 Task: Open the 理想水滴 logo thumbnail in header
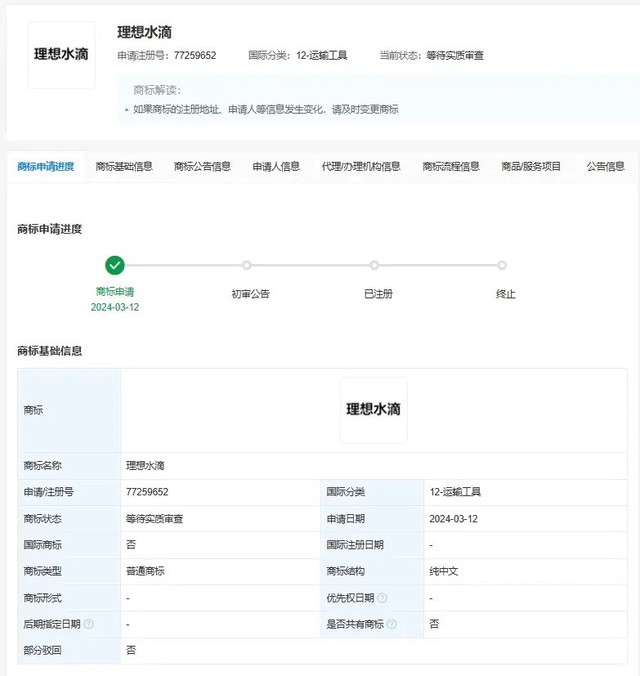(x=62, y=55)
